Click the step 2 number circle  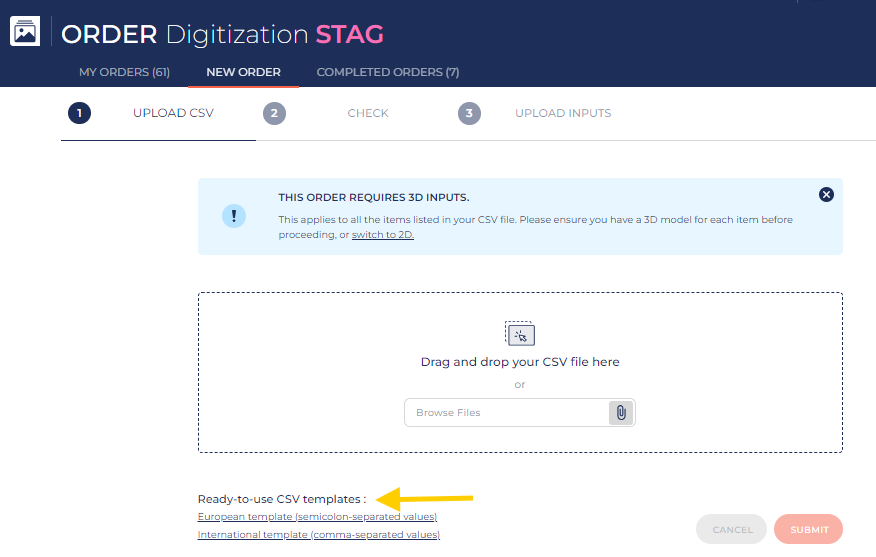275,113
